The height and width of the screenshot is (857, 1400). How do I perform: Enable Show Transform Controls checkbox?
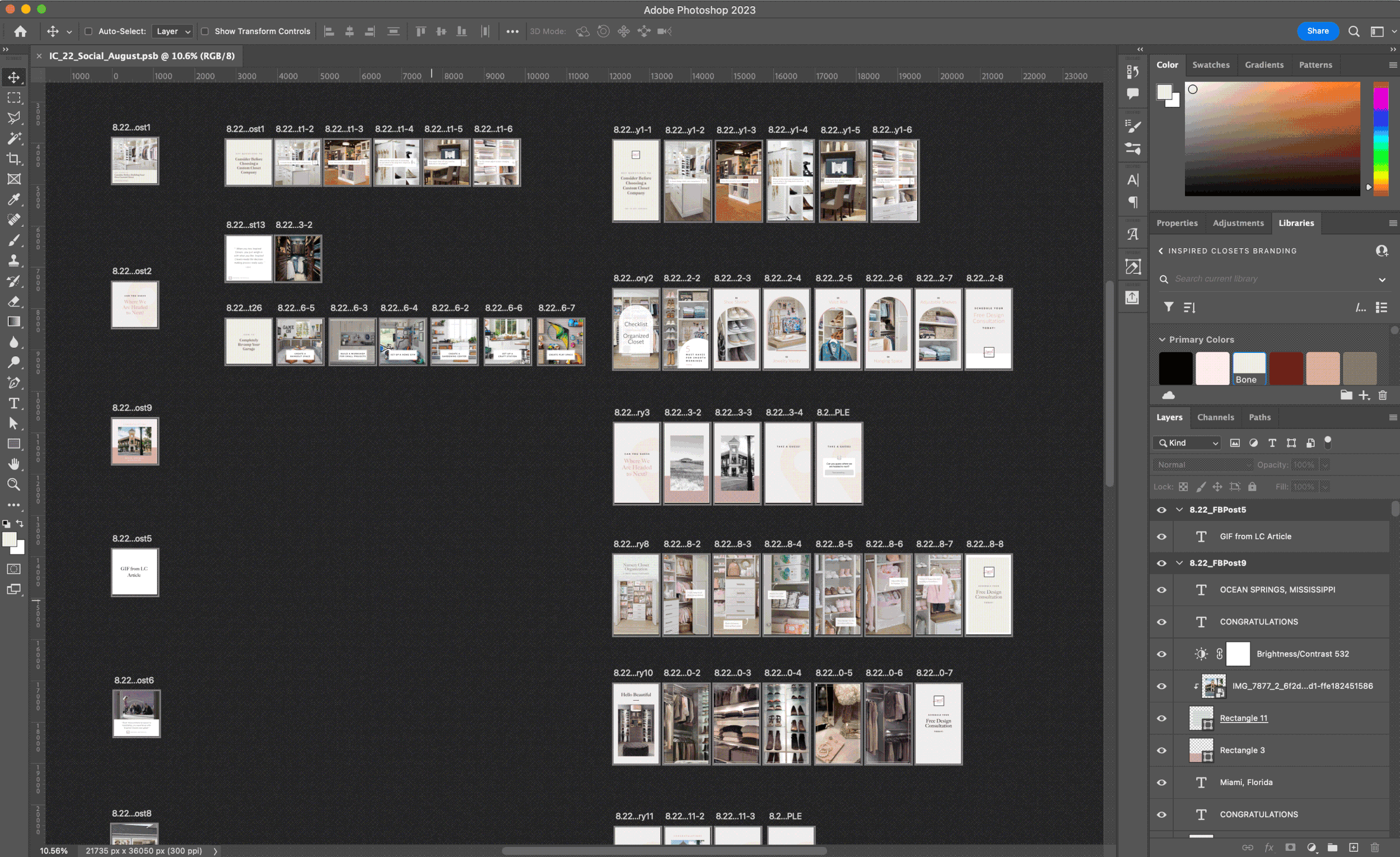[205, 31]
